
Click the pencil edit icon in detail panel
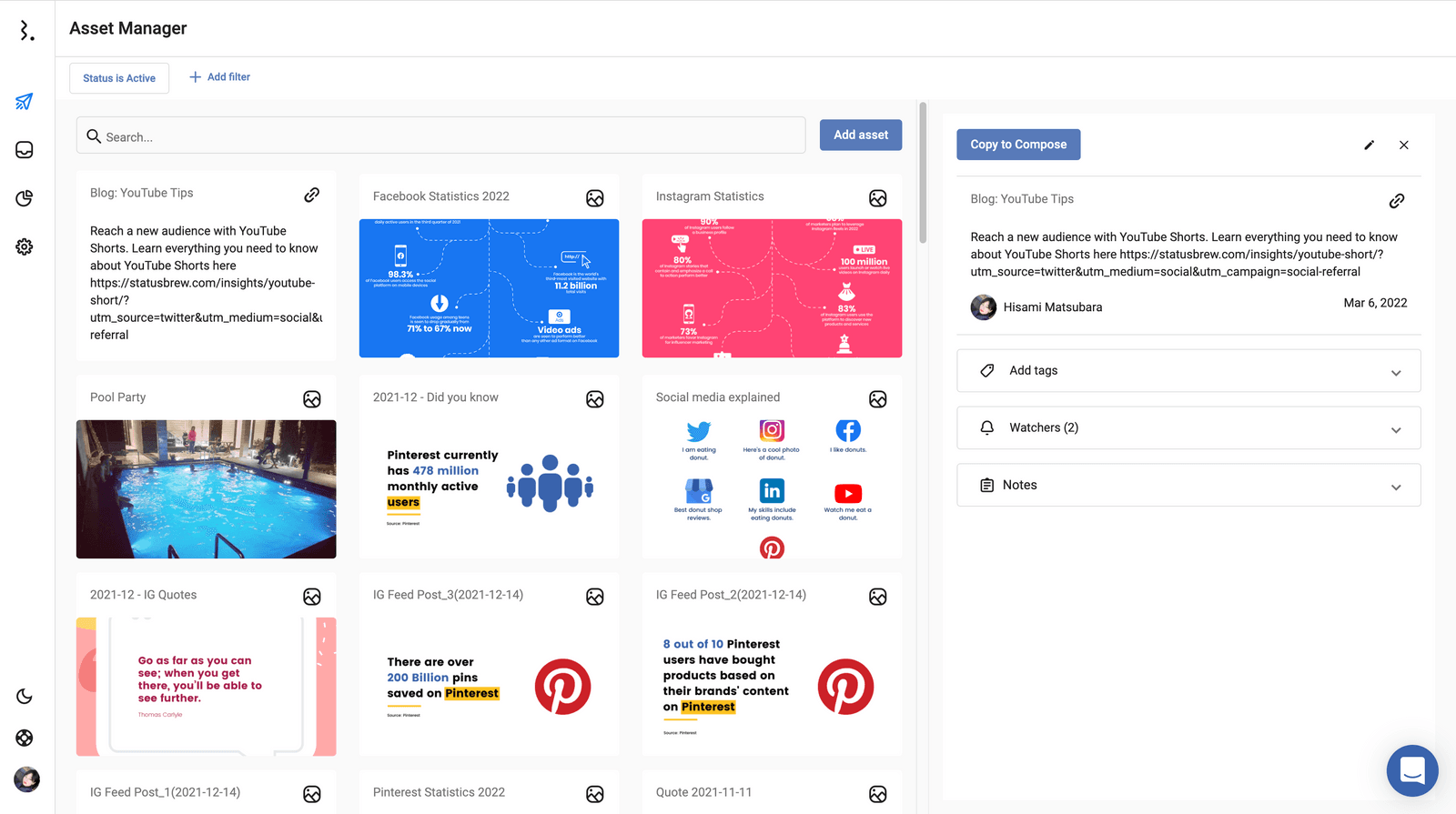point(1369,146)
